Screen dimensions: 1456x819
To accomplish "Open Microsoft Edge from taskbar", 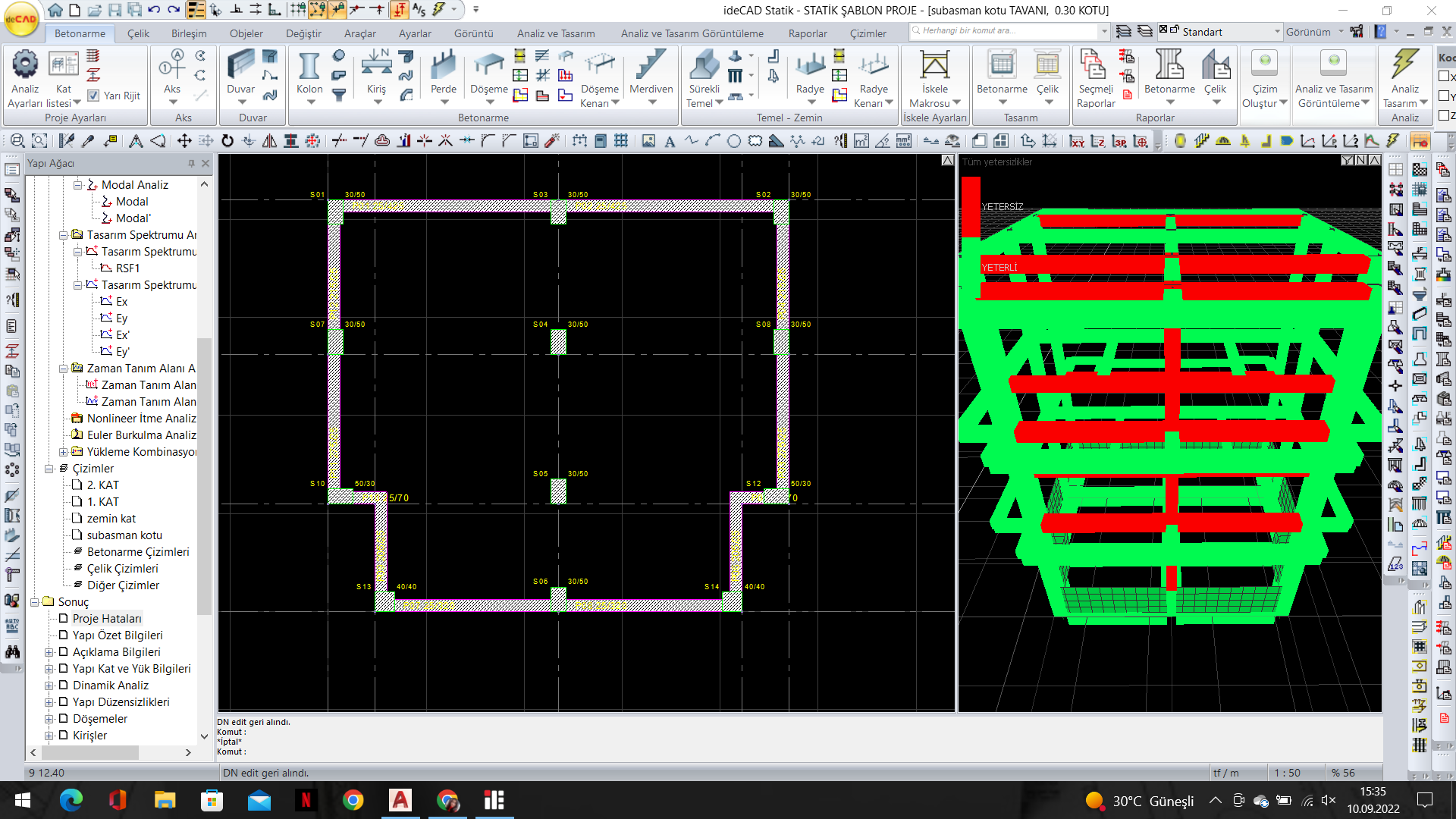I will [71, 800].
